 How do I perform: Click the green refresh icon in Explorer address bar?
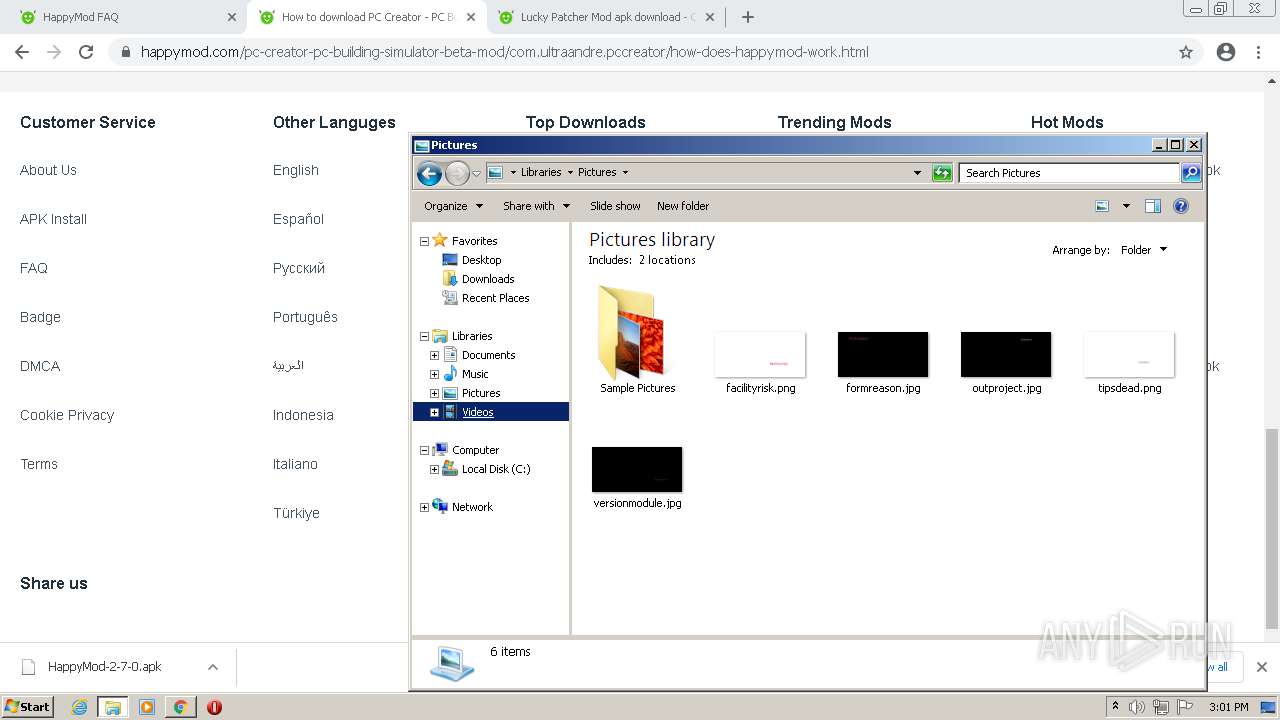(941, 173)
